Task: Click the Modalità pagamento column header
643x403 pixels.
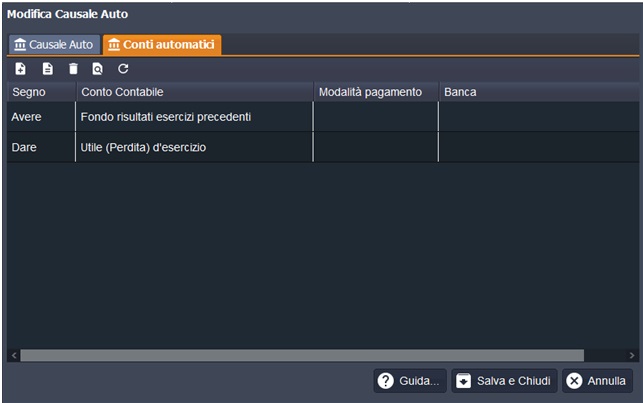Action: [375, 92]
